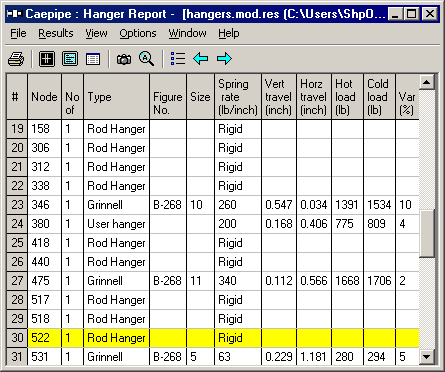Click the scrollbar down arrow
Viewport: 445px width, 372px height.
coord(427,357)
